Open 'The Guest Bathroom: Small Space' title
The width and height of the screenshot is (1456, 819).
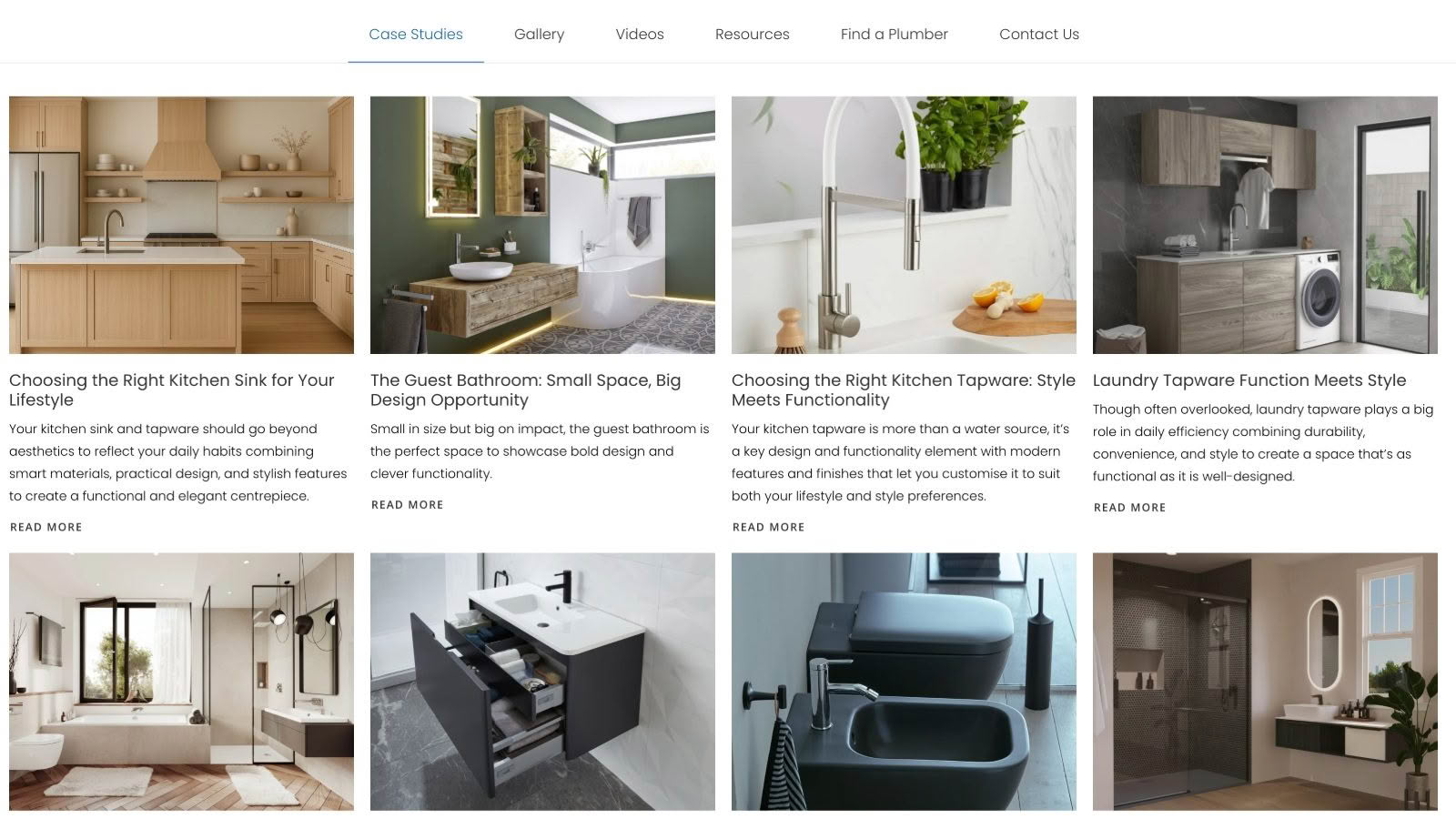(526, 389)
